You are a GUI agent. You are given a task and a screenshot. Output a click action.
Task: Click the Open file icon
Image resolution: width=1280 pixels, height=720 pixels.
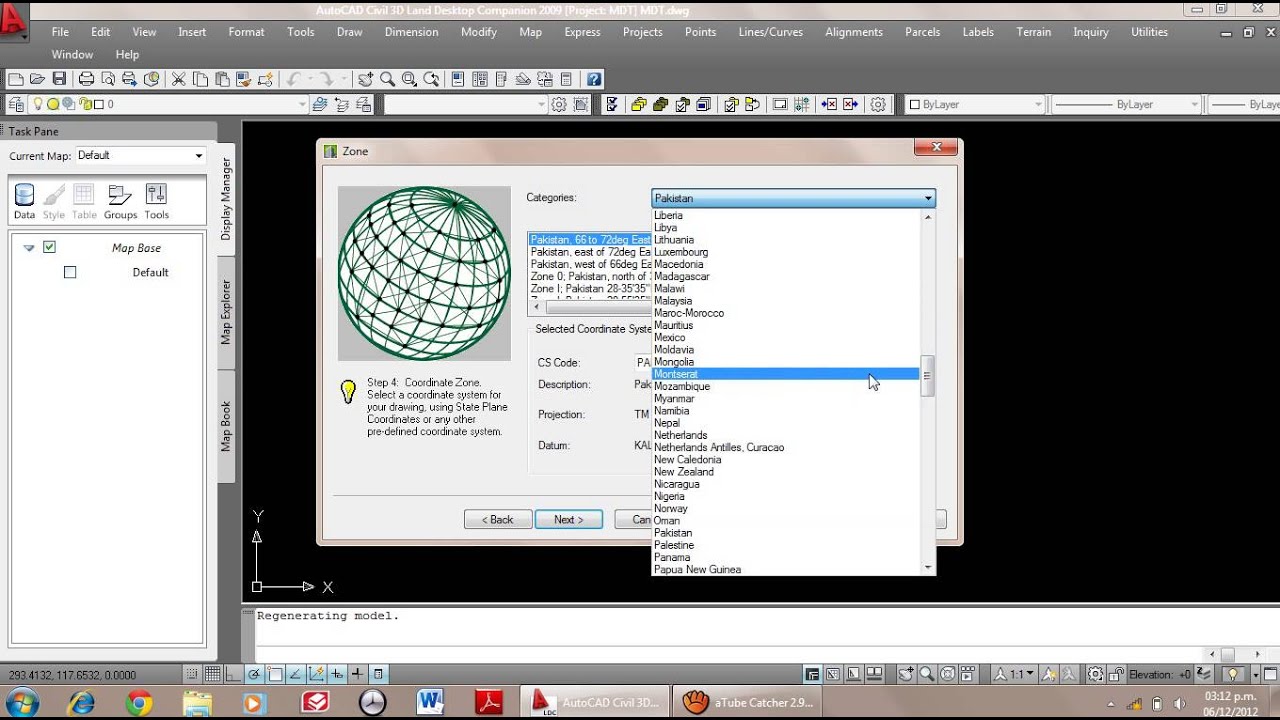[37, 79]
